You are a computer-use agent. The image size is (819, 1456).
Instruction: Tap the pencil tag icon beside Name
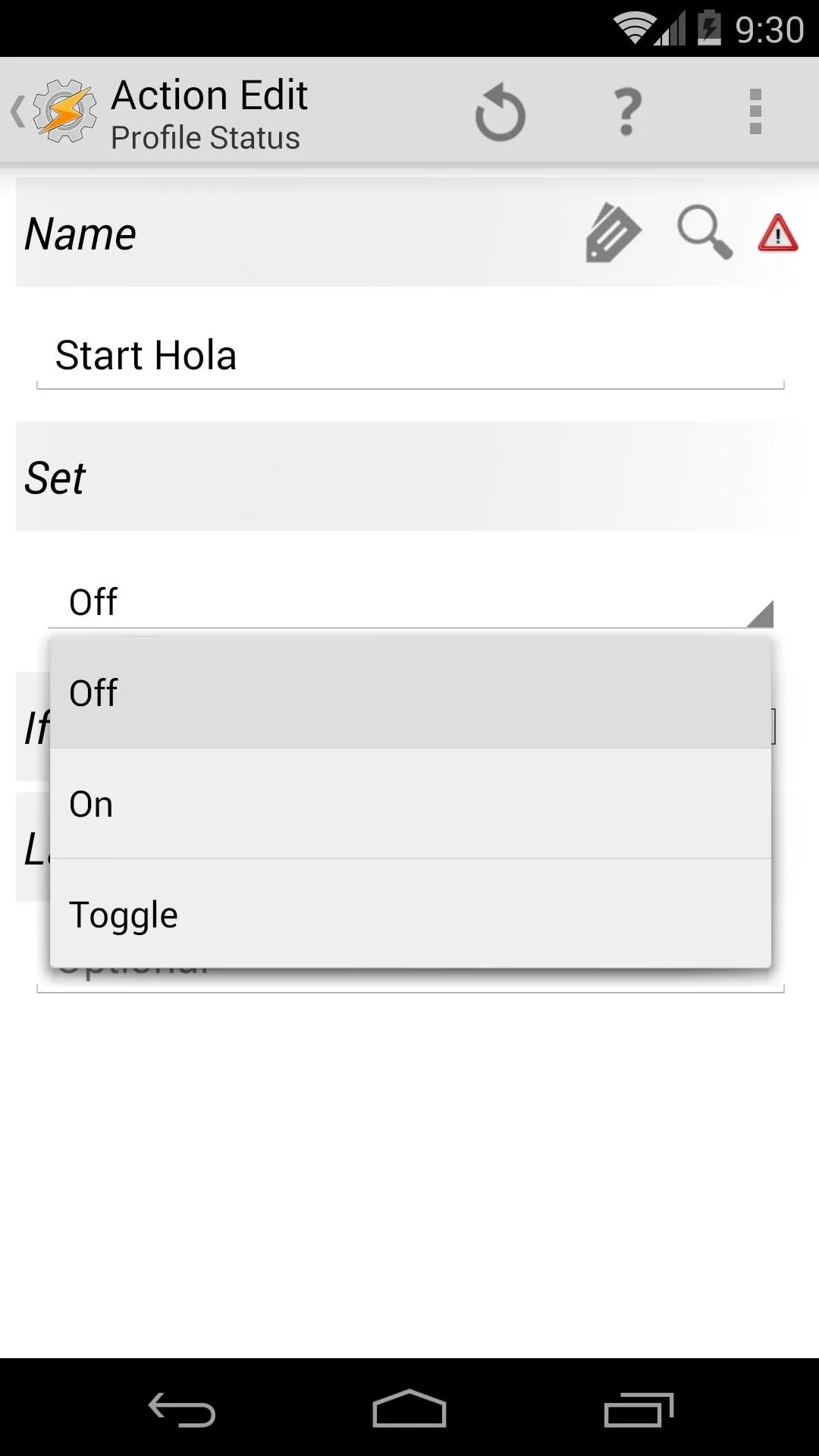click(x=613, y=232)
